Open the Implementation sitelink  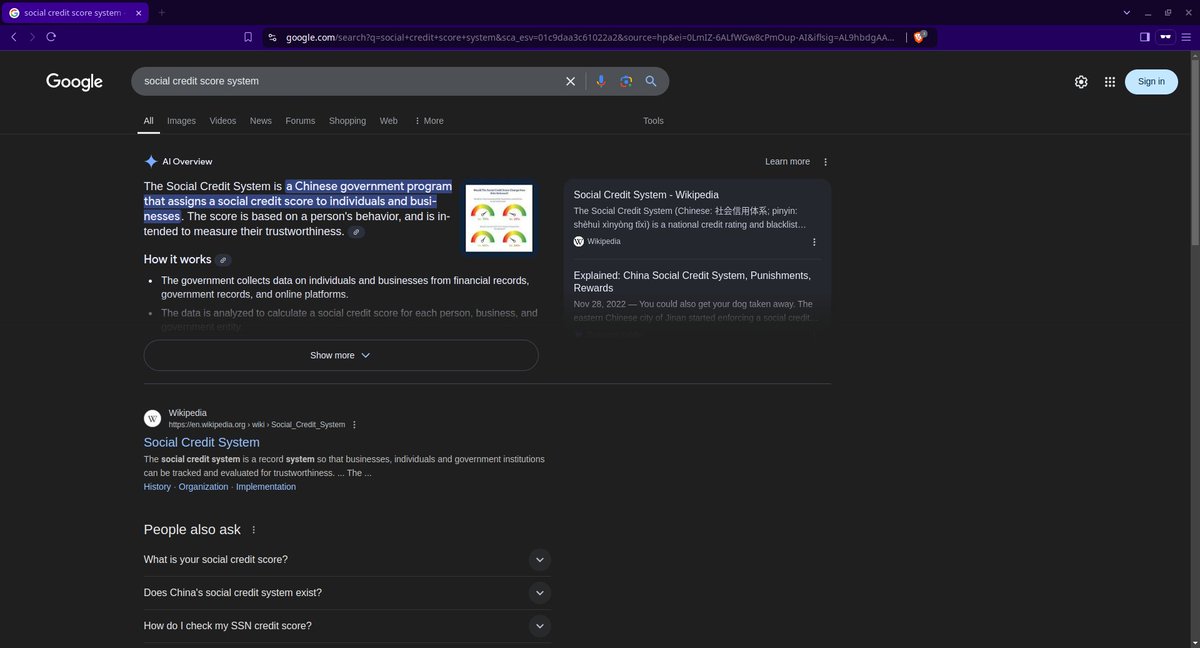pos(266,487)
